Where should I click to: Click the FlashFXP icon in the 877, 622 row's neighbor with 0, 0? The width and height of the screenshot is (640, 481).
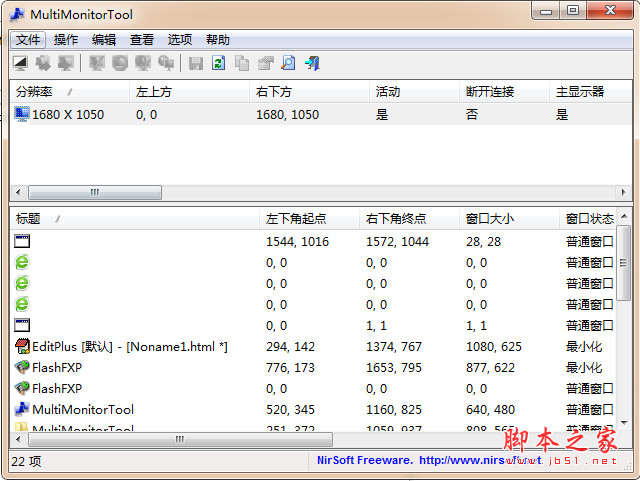pos(22,388)
